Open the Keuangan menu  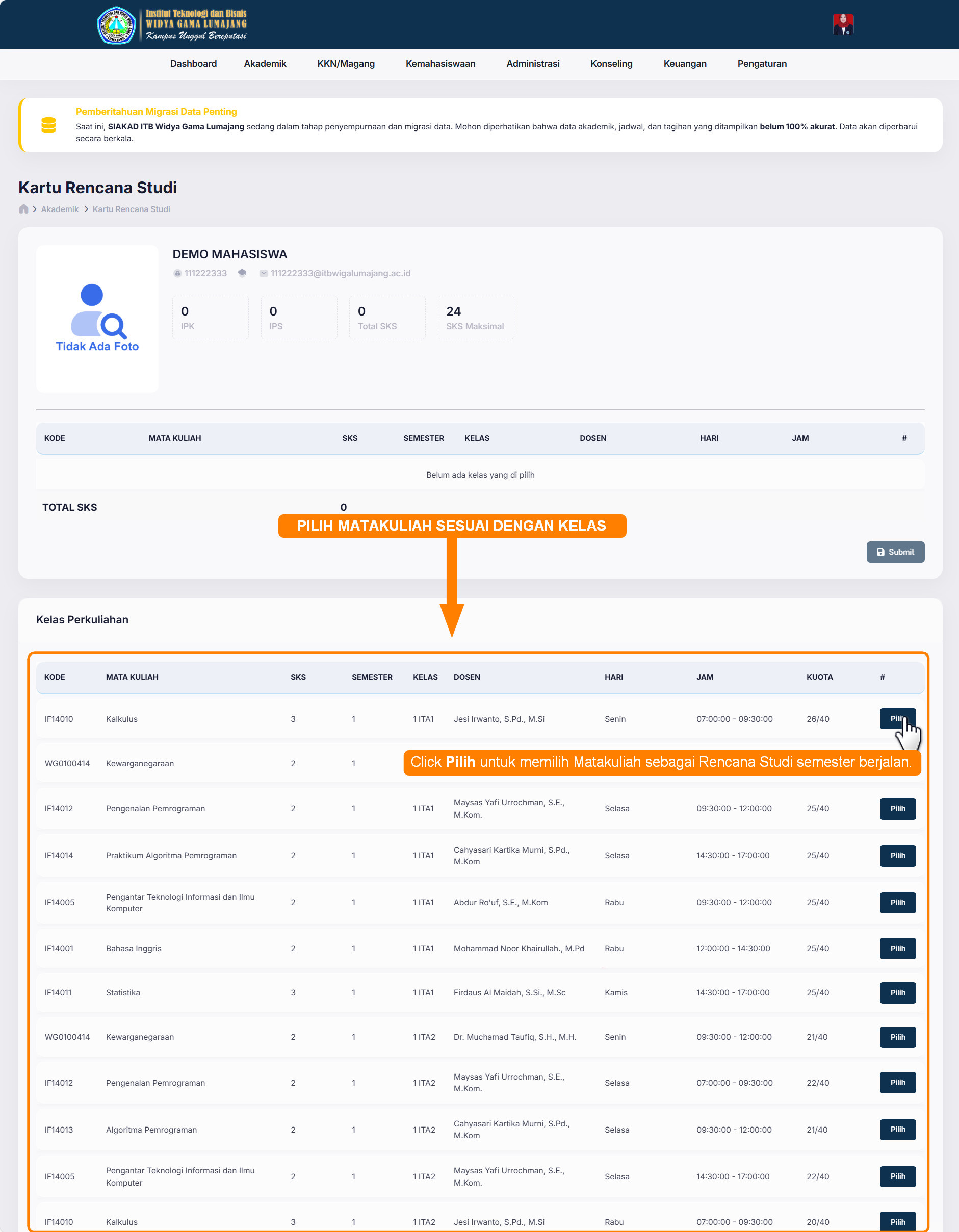684,64
